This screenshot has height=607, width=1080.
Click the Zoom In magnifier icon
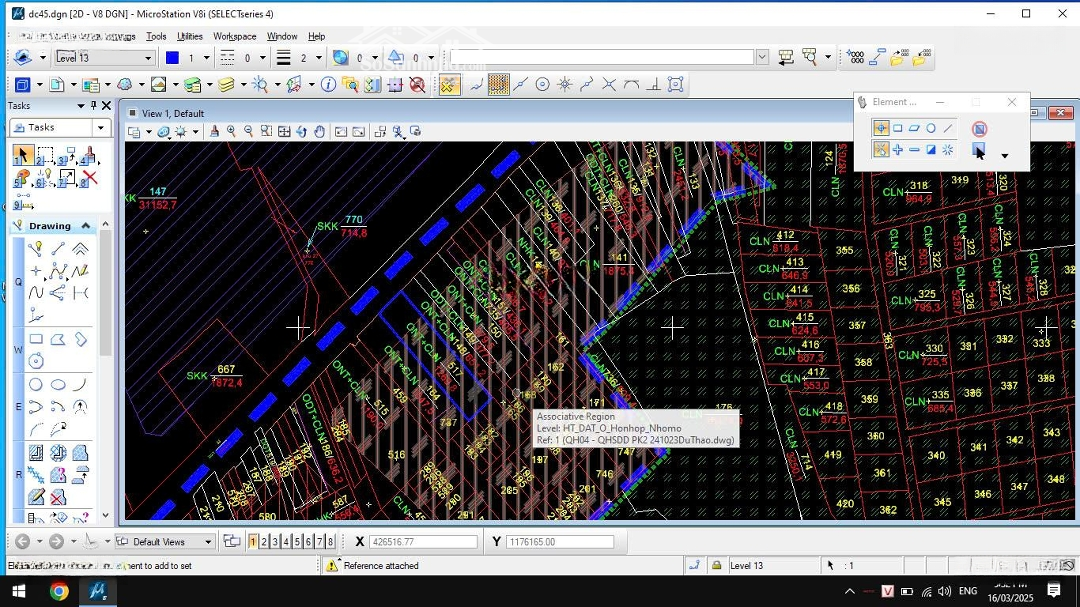tap(231, 132)
